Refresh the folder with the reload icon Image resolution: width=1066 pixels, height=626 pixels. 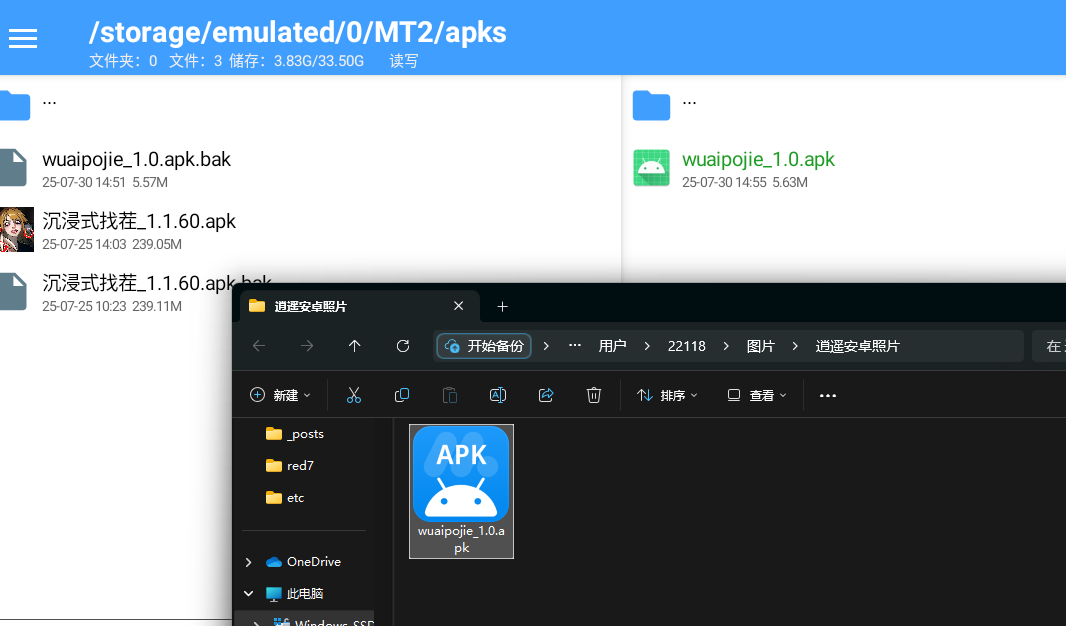pyautogui.click(x=403, y=346)
